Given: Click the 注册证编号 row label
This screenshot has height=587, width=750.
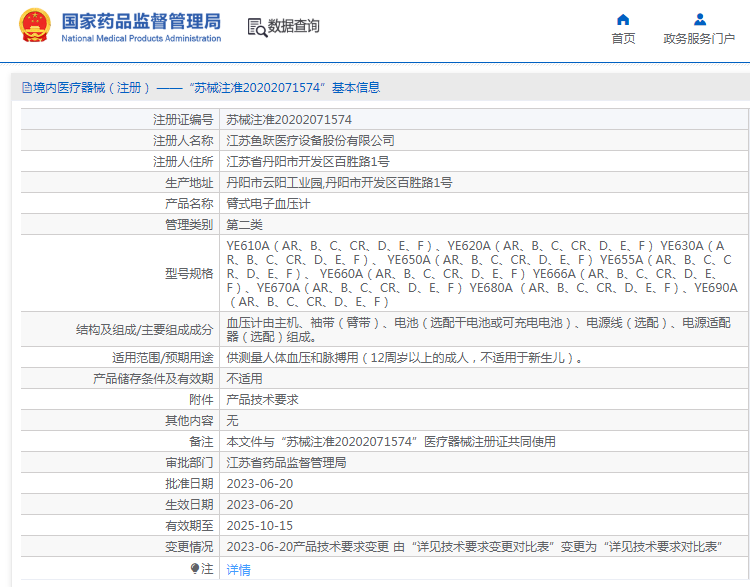Looking at the screenshot, I should (183, 120).
